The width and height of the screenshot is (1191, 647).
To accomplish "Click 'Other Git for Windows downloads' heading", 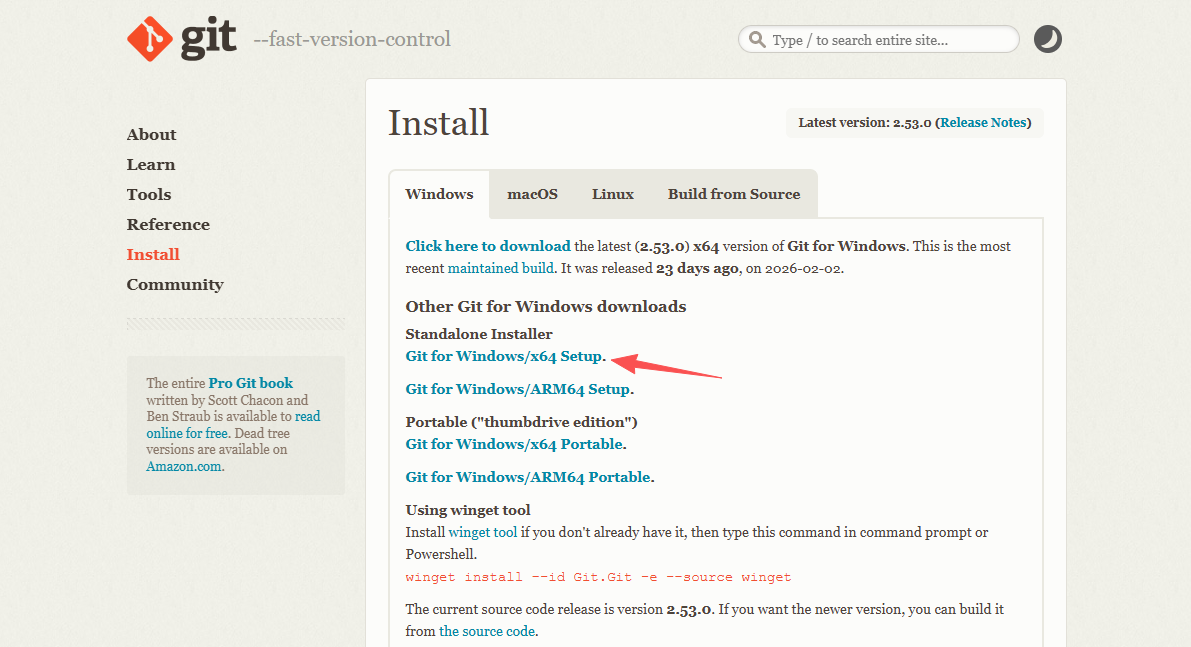I will [545, 307].
